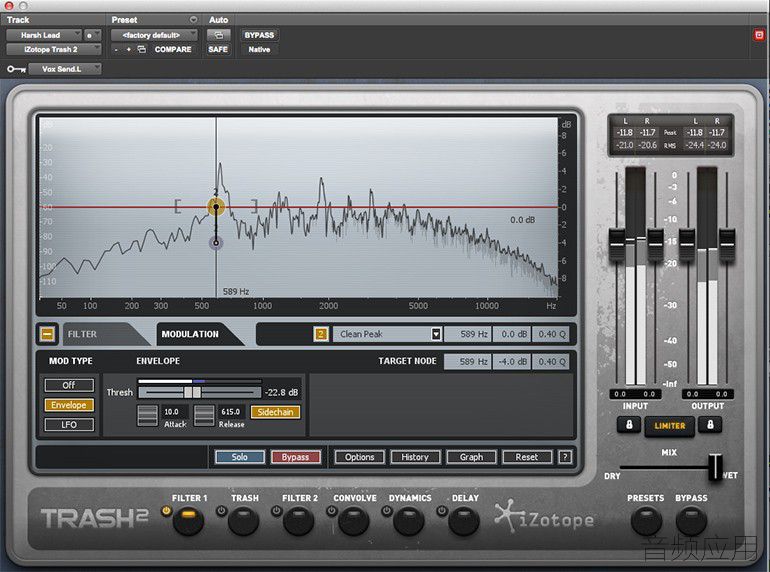
Task: Click the Release value field 615.0
Action: click(231, 412)
